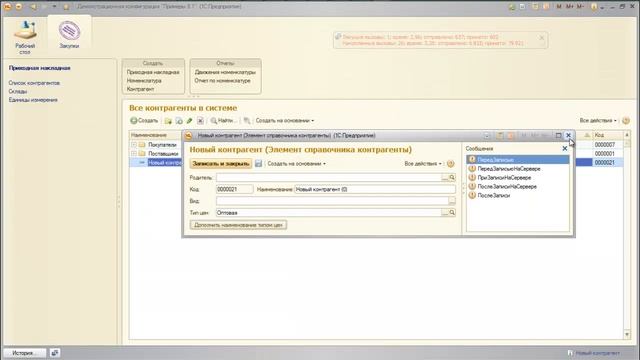Image resolution: width=640 pixels, height=360 pixels.
Task: Click Записать и закрыть button
Action: click(x=221, y=164)
